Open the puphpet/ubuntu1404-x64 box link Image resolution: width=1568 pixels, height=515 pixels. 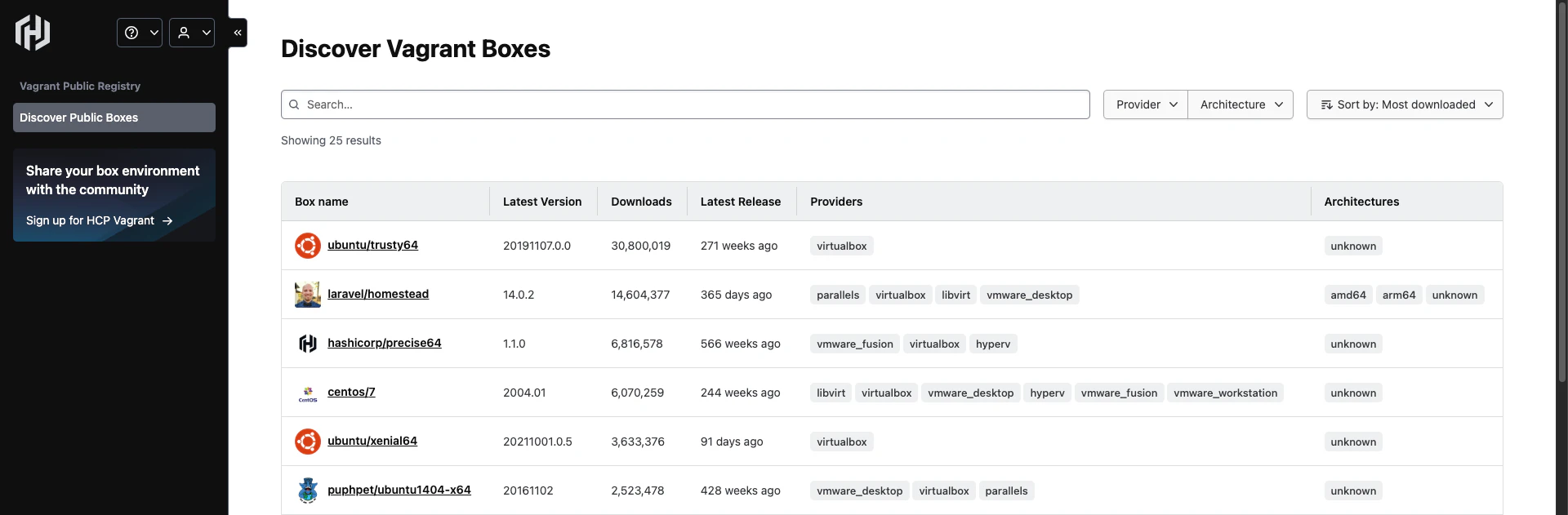coord(399,490)
